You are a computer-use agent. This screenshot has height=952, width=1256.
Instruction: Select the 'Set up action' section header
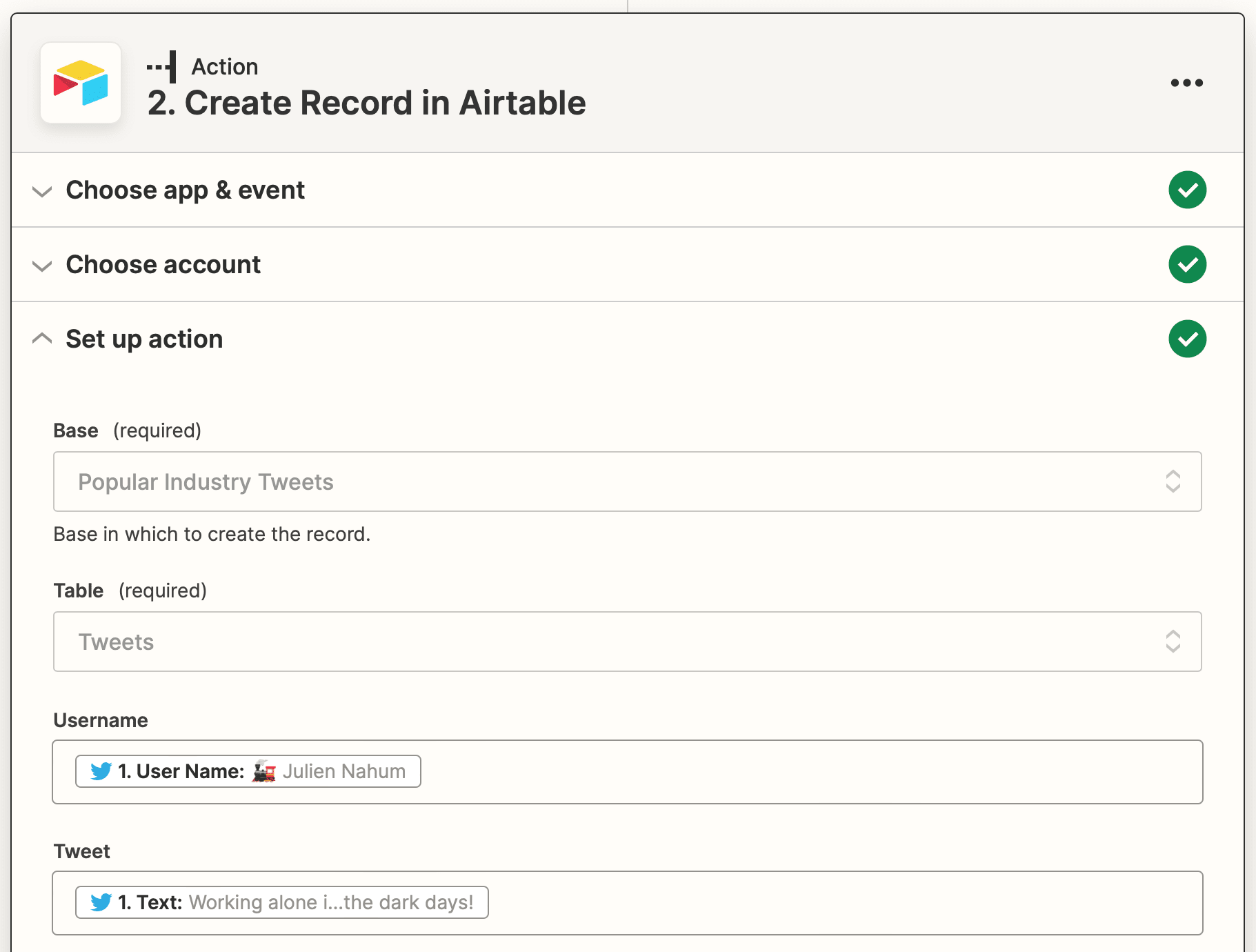143,339
